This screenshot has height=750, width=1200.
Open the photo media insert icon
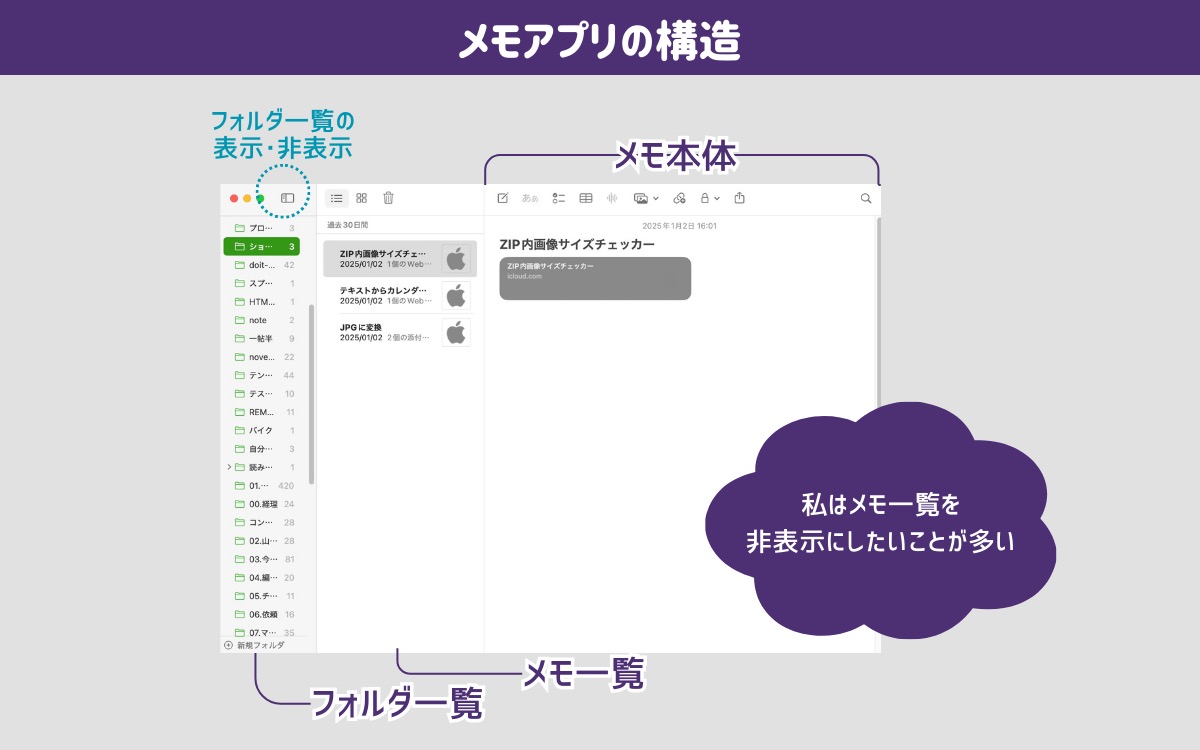pyautogui.click(x=641, y=198)
